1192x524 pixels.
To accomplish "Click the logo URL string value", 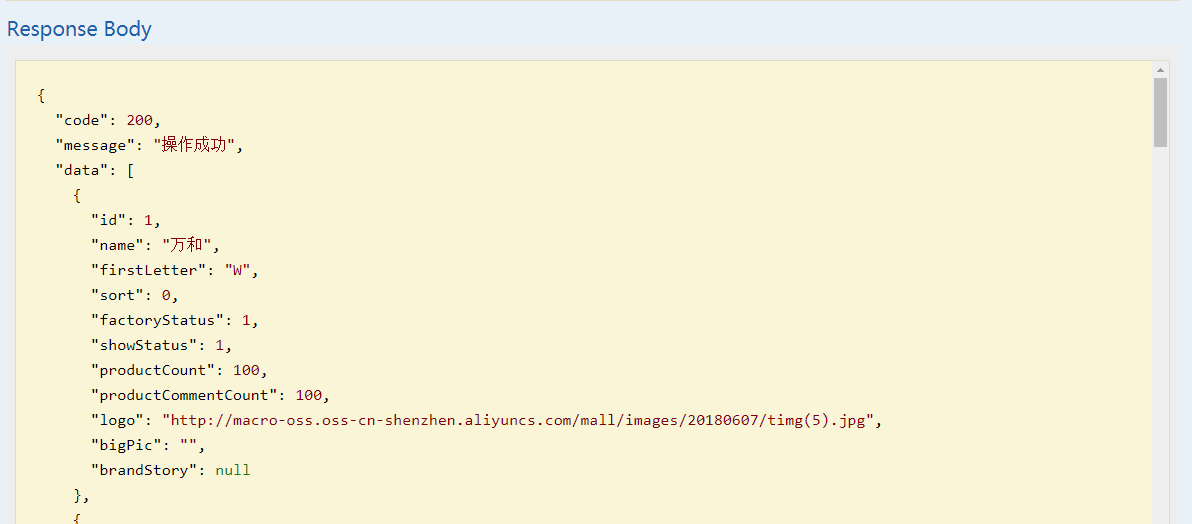I will point(521,420).
